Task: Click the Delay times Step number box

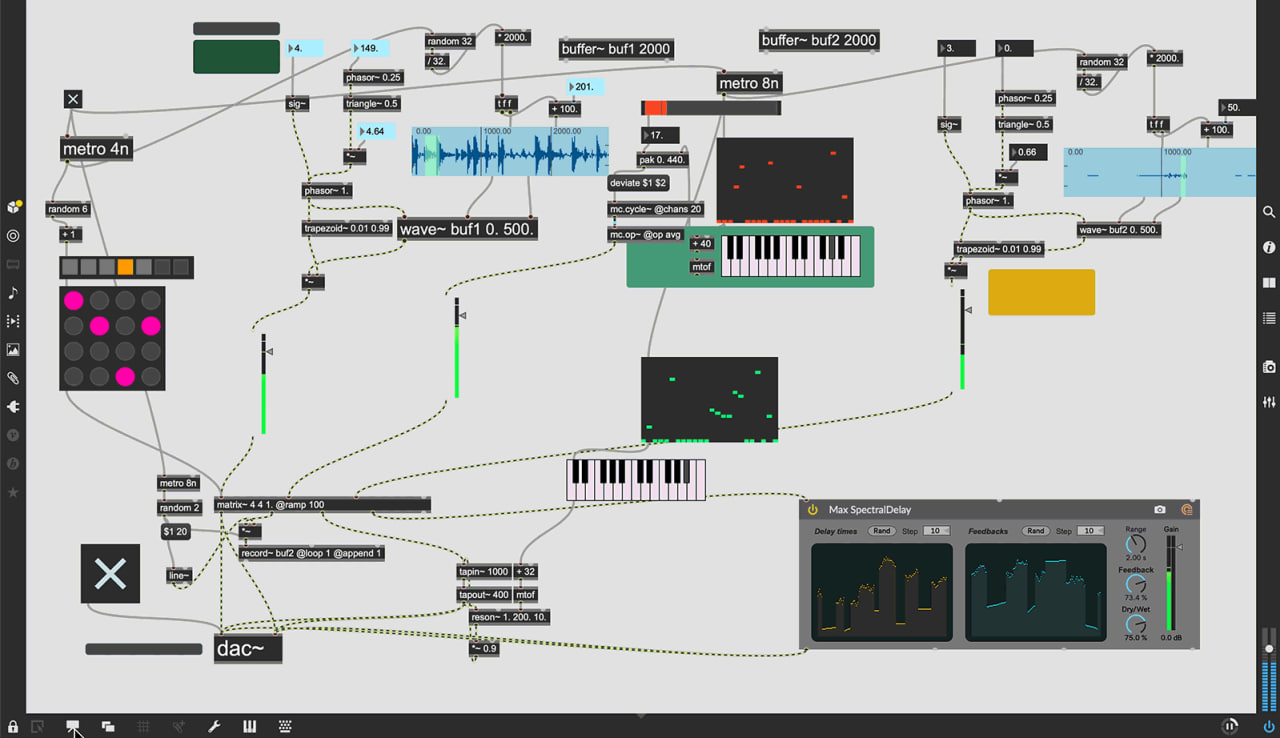Action: click(936, 531)
